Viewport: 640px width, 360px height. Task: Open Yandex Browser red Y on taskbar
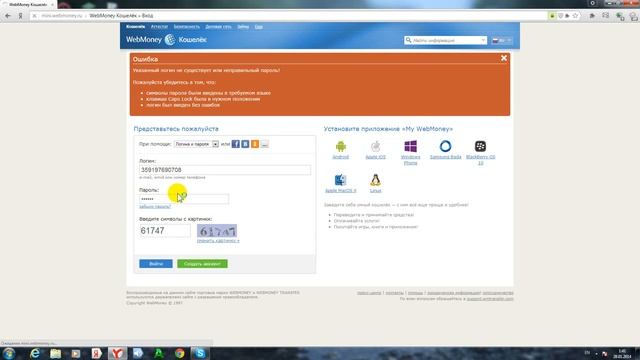[x=118, y=353]
